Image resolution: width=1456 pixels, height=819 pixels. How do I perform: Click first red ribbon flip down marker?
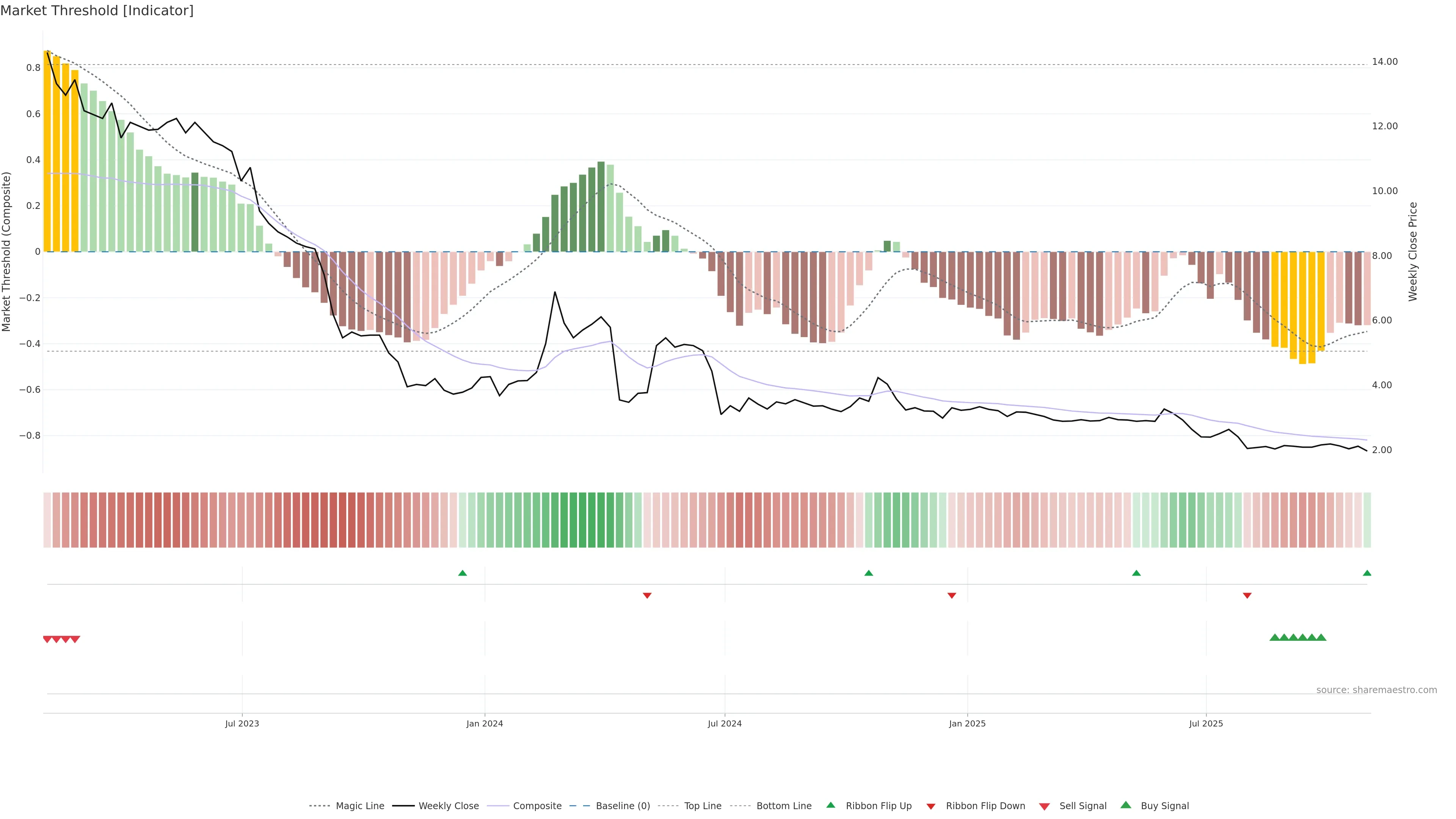tap(647, 595)
